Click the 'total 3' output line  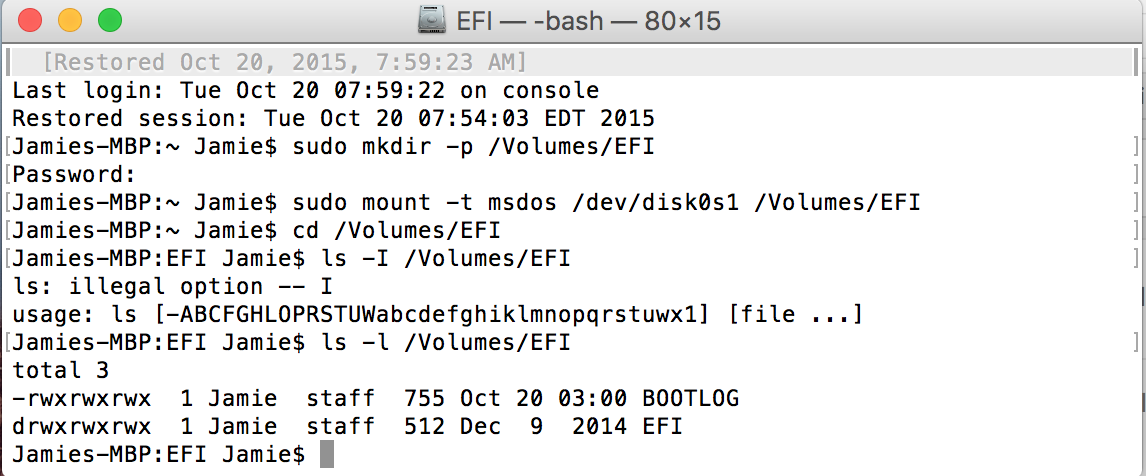pyautogui.click(x=61, y=370)
